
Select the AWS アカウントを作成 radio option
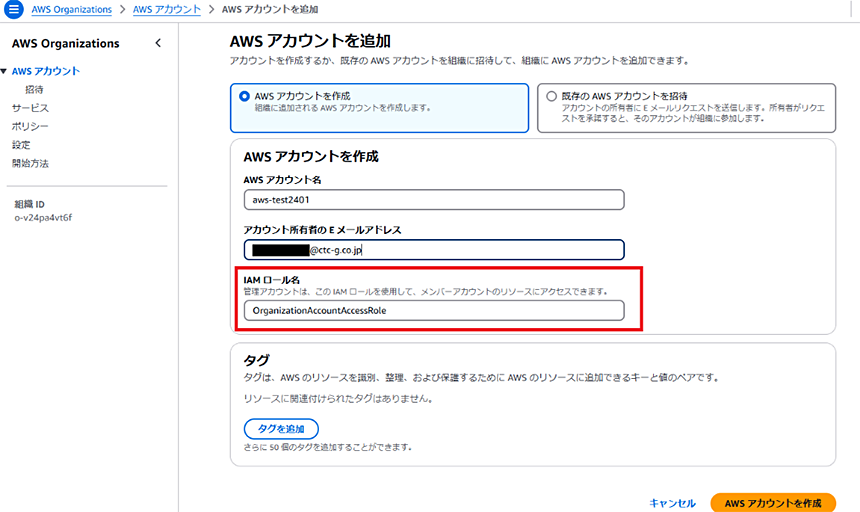click(245, 96)
